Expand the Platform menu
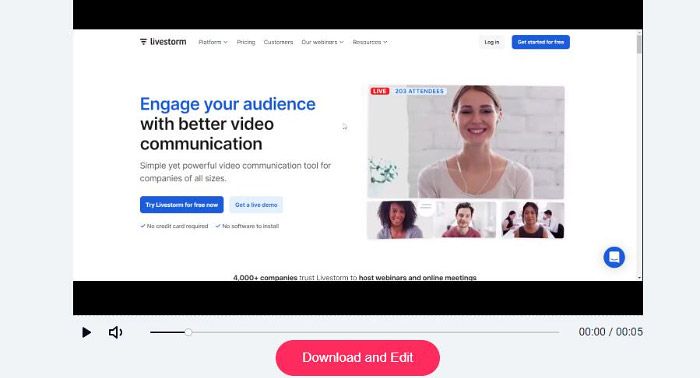Screen dimensions: 700x378 [213, 42]
